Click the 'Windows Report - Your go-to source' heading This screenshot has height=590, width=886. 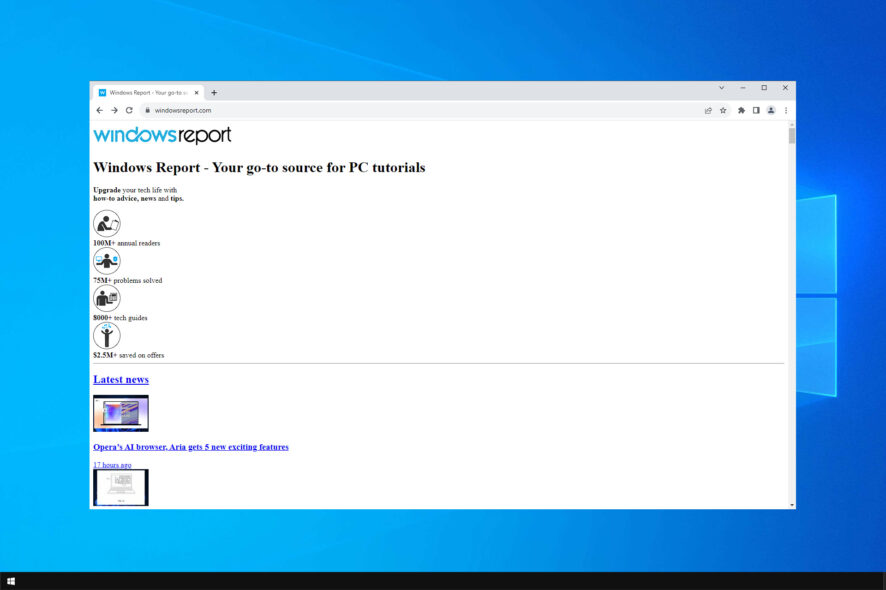pos(259,168)
